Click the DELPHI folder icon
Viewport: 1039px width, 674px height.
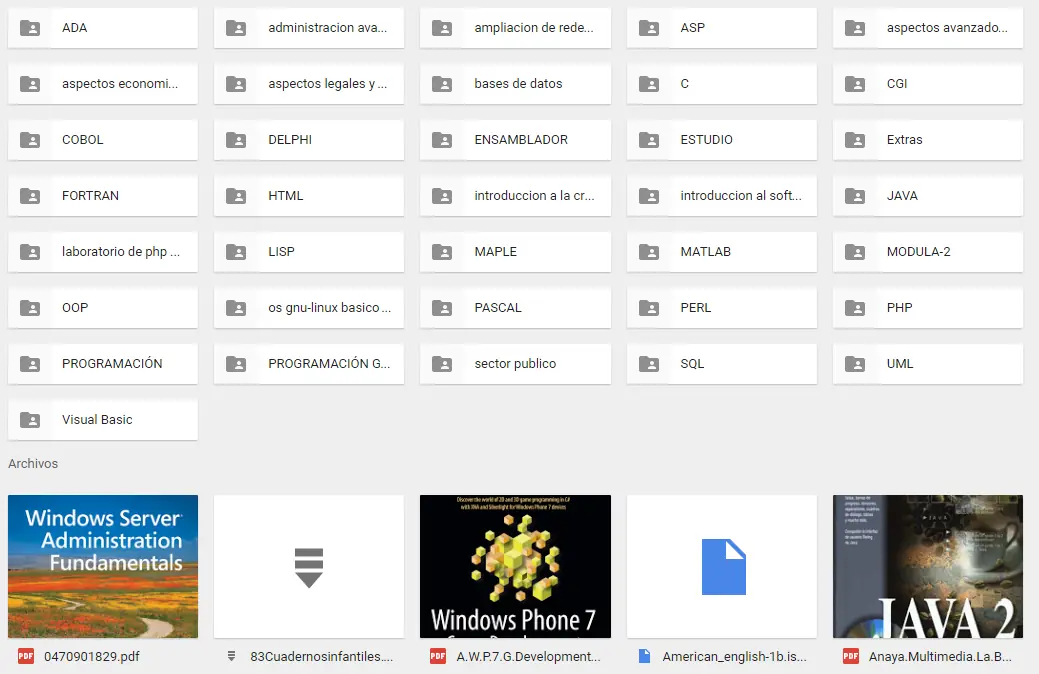(x=236, y=140)
